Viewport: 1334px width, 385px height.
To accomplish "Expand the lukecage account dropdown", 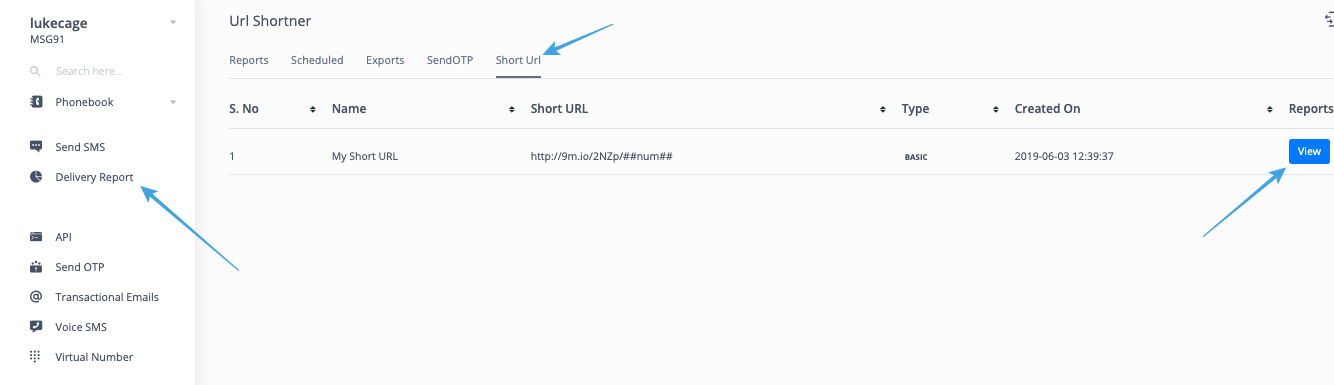I will [x=173, y=21].
